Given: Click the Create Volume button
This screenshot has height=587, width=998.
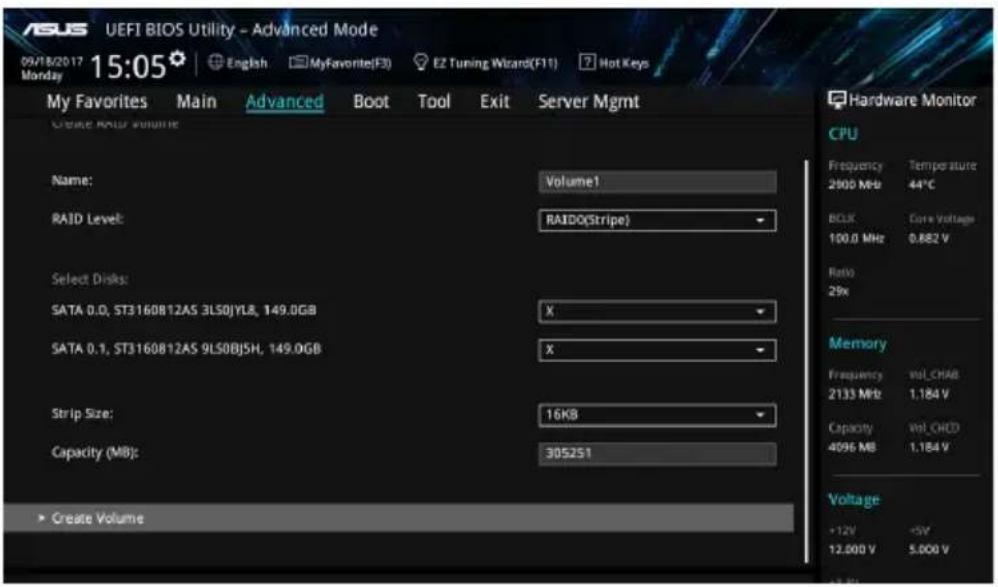Looking at the screenshot, I should pos(398,518).
